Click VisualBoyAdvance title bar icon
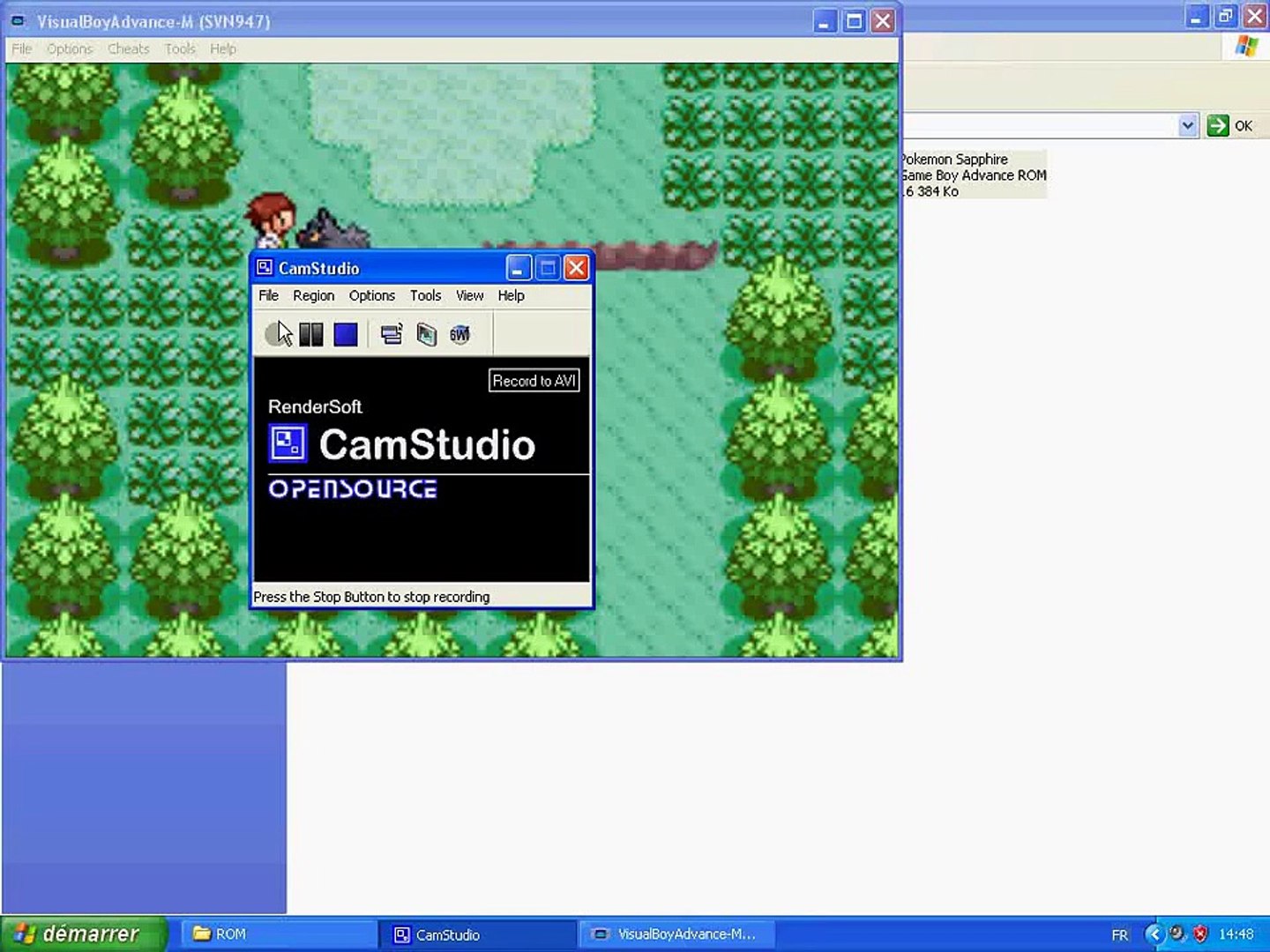1270x952 pixels. tap(18, 21)
